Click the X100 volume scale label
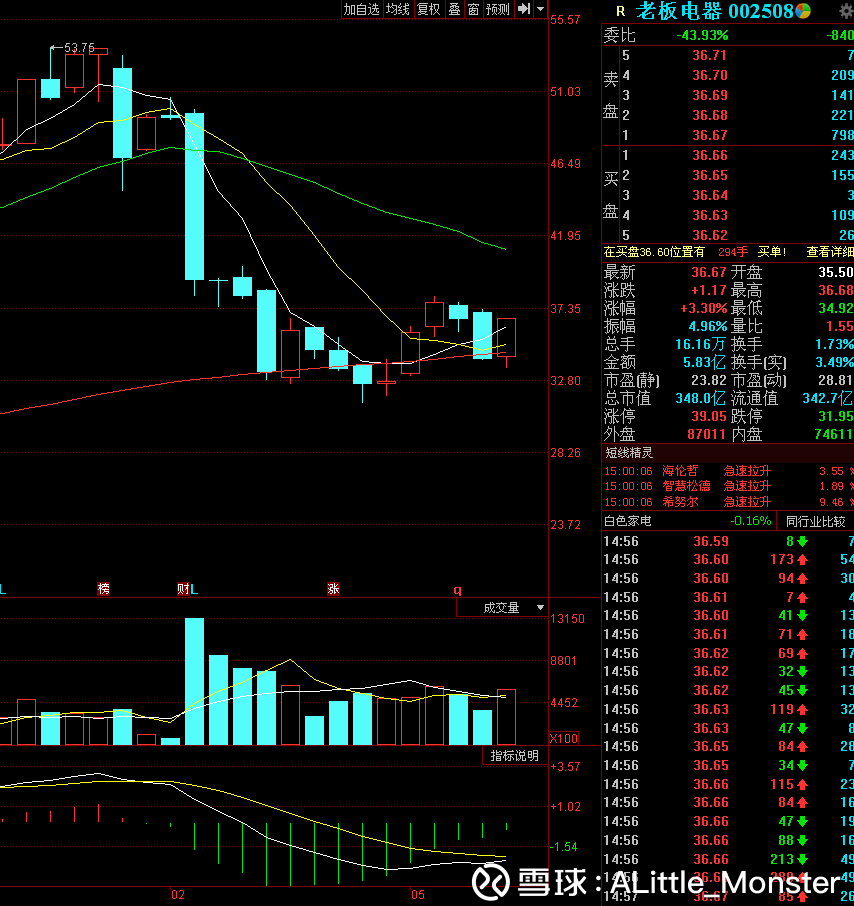Viewport: 854px width, 906px height. (x=563, y=738)
